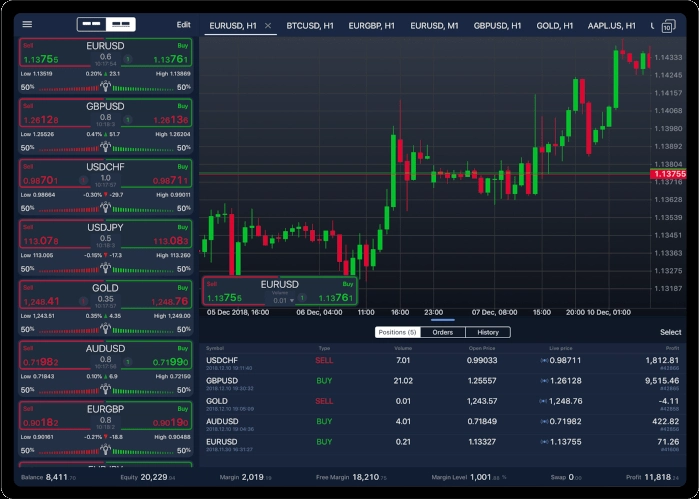Click live price arrow icon for GBPUSD position
The width and height of the screenshot is (699, 499).
544,381
